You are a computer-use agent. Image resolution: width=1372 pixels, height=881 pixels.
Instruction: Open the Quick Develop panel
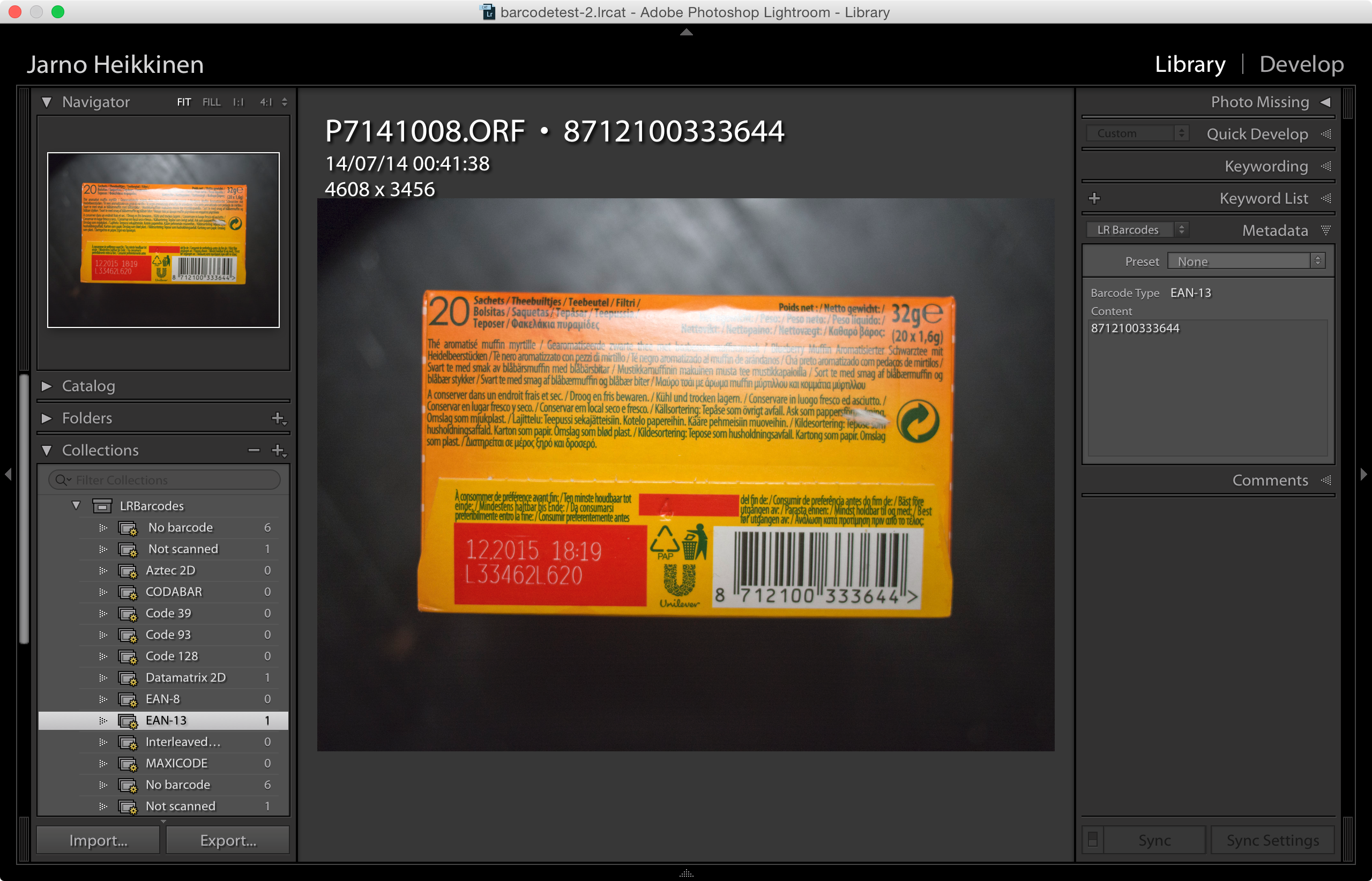coord(1257,135)
